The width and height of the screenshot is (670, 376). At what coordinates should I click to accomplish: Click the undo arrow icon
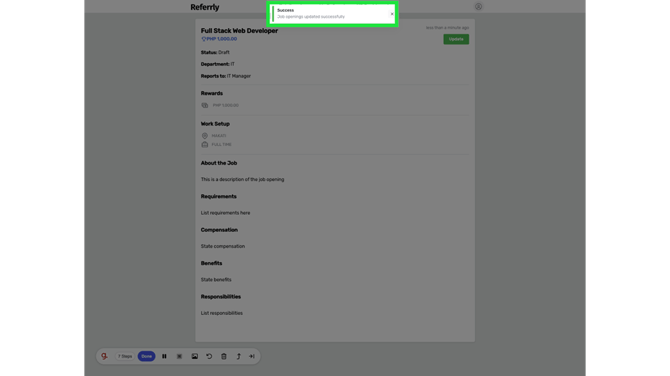209,356
